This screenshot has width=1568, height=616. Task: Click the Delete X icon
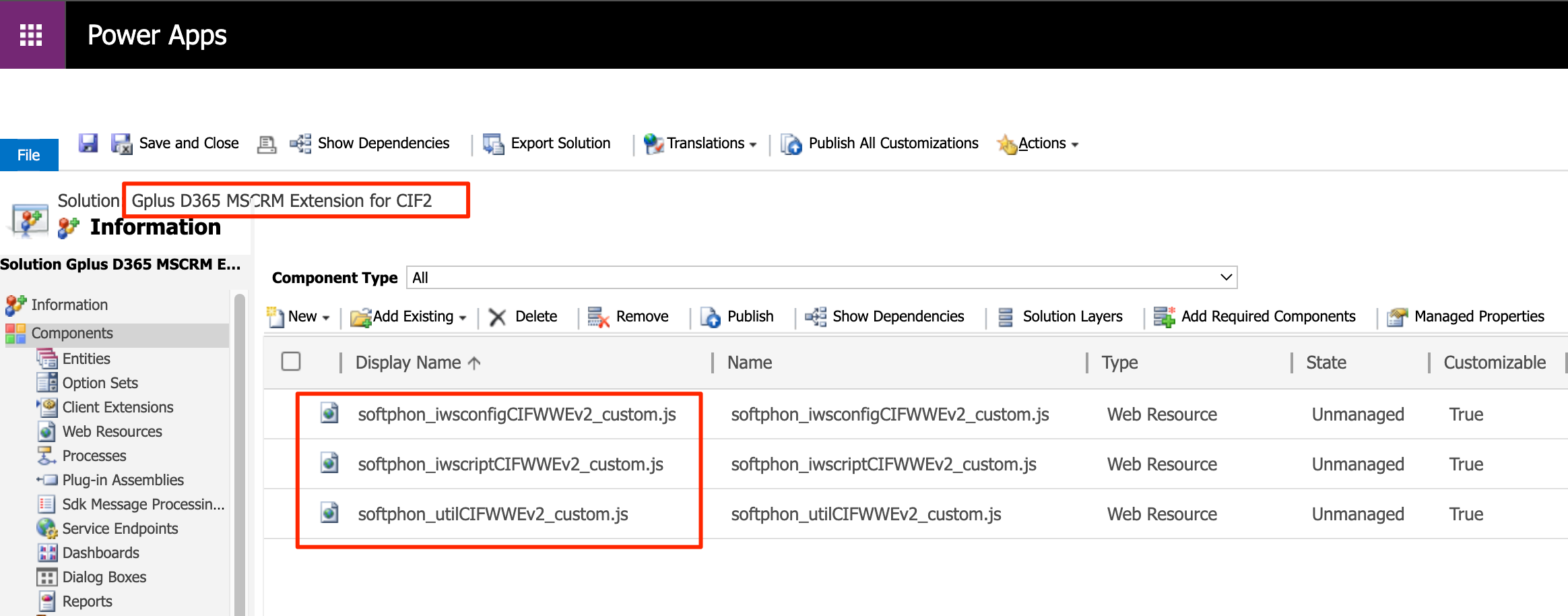[x=497, y=317]
